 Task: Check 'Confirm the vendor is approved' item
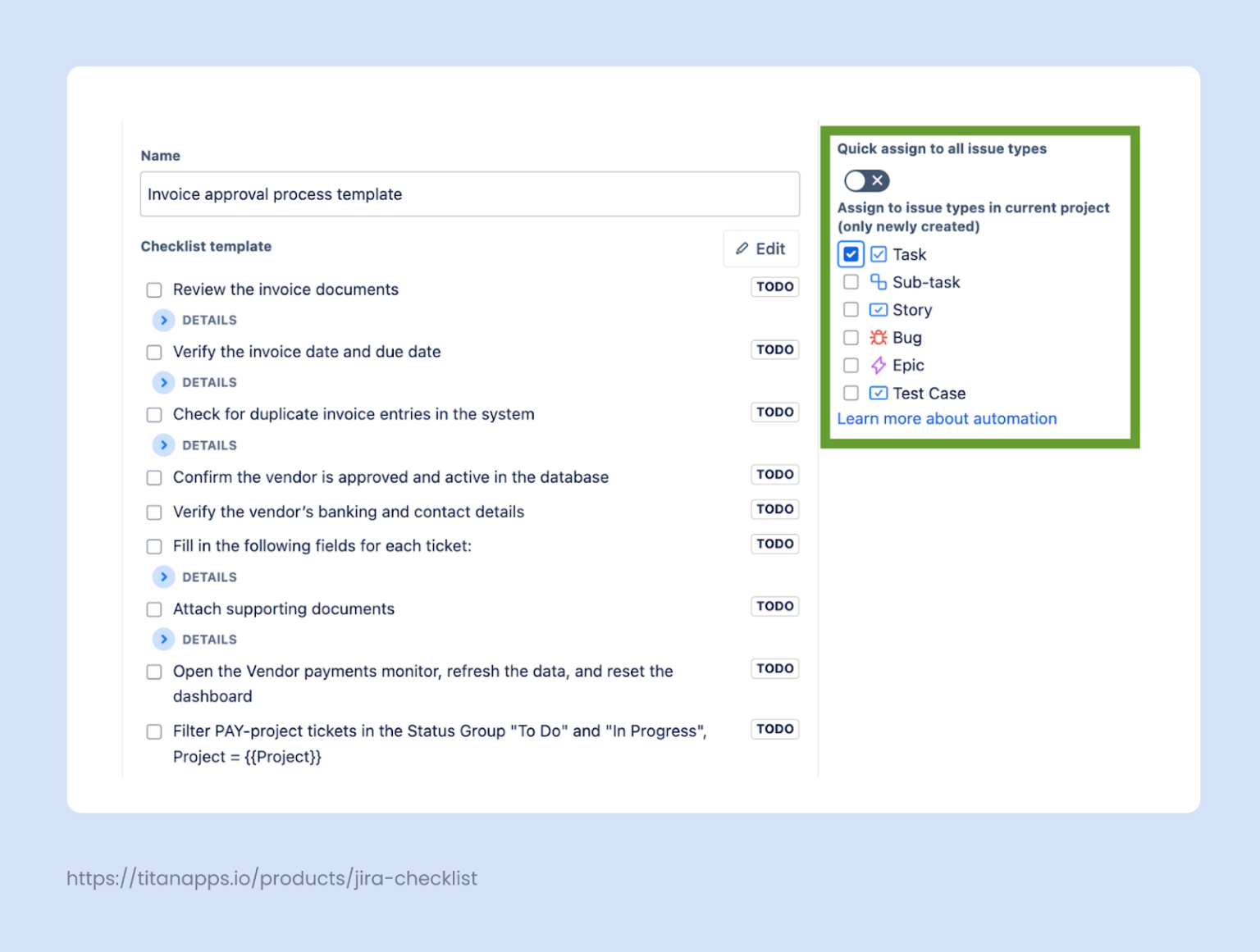click(x=154, y=478)
